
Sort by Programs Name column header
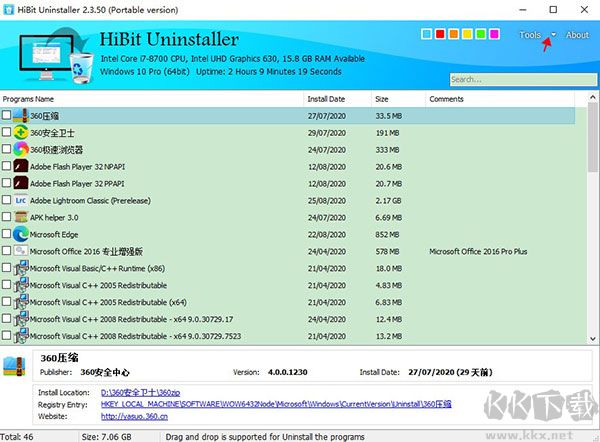click(152, 99)
